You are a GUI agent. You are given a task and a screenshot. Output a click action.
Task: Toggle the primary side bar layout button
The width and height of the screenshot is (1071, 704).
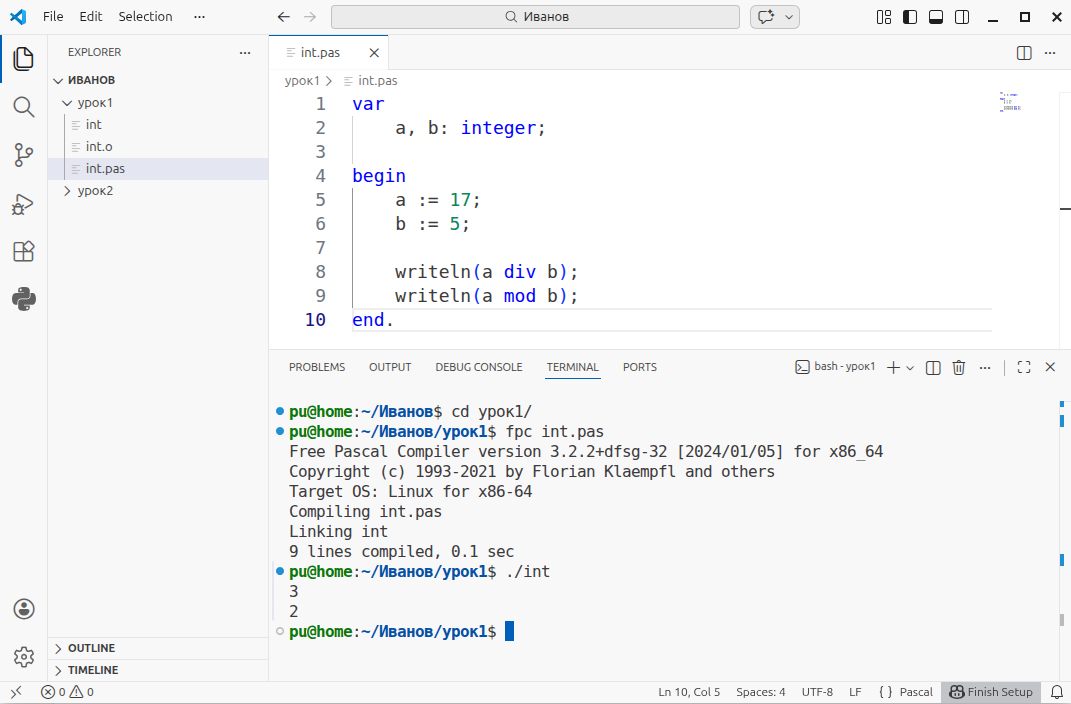tap(910, 17)
